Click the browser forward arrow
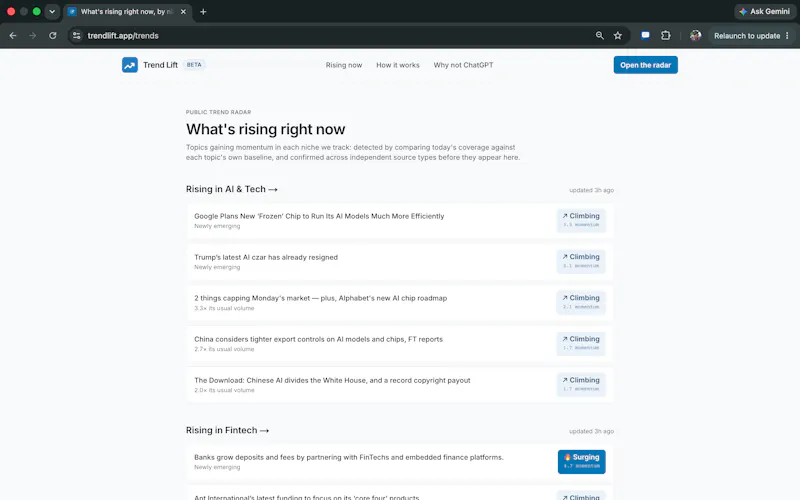 tap(33, 36)
